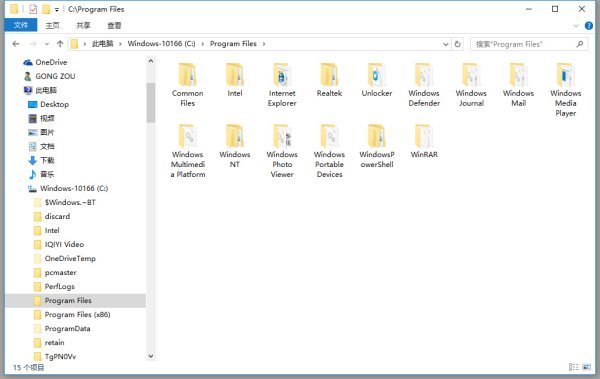Select PerfLogs folder in navigation pane
Viewport: 600px width, 379px height.
click(60, 286)
